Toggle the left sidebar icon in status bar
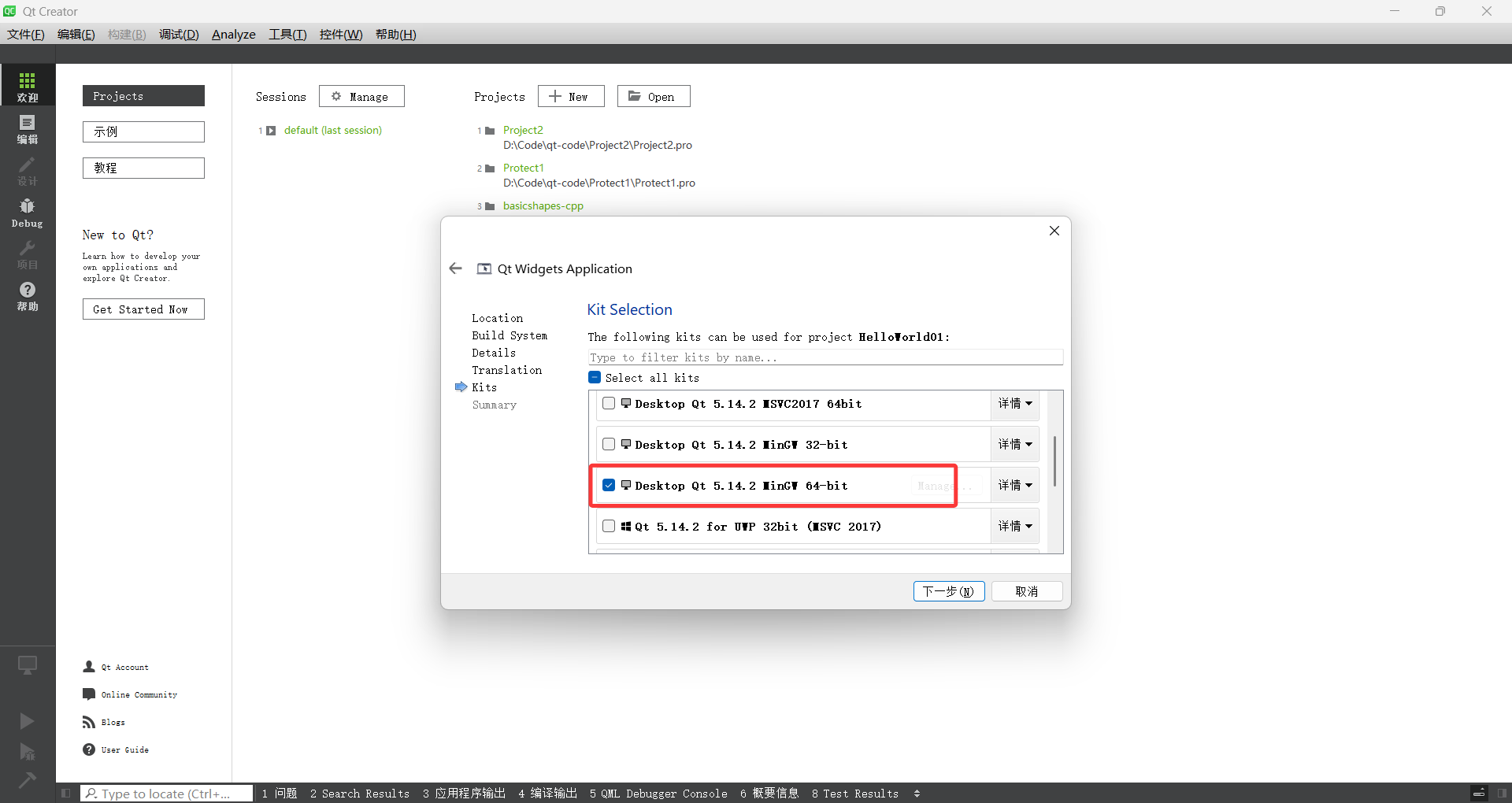1512x803 pixels. [66, 793]
